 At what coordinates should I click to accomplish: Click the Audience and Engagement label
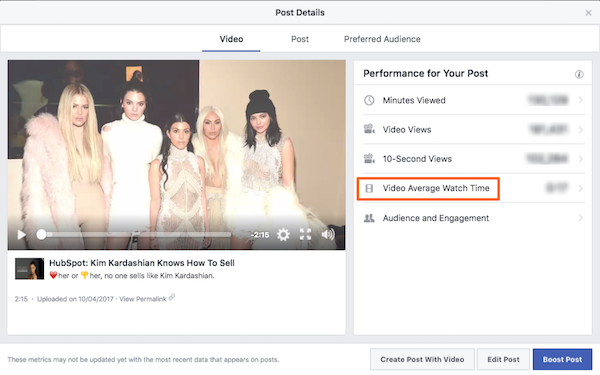(x=436, y=218)
